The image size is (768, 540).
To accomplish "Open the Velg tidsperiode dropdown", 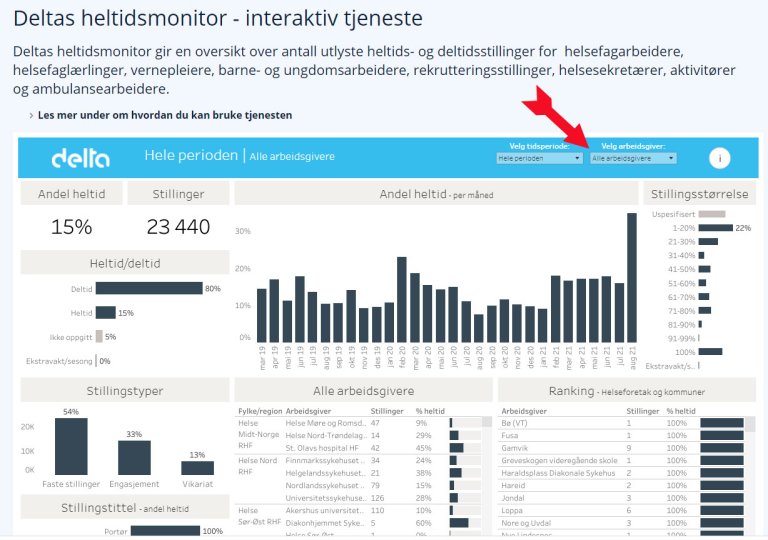I will [x=539, y=158].
